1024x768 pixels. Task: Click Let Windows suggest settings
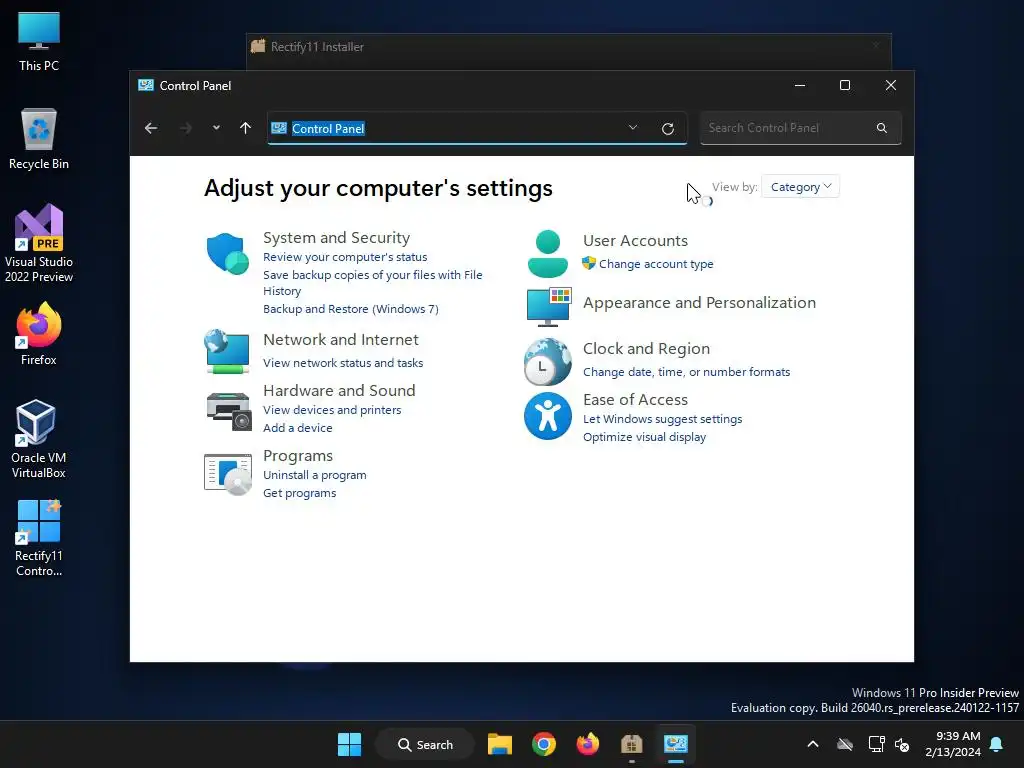click(x=662, y=419)
